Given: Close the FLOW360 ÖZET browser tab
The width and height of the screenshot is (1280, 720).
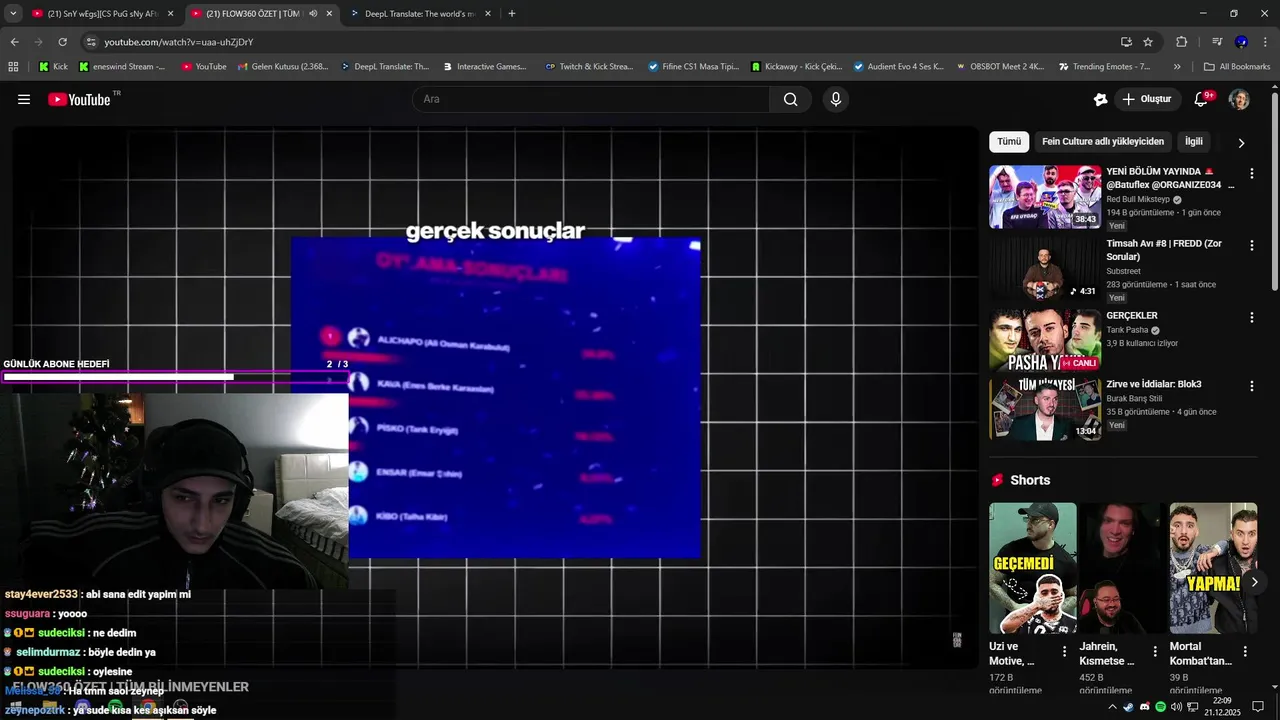Looking at the screenshot, I should pos(328,14).
